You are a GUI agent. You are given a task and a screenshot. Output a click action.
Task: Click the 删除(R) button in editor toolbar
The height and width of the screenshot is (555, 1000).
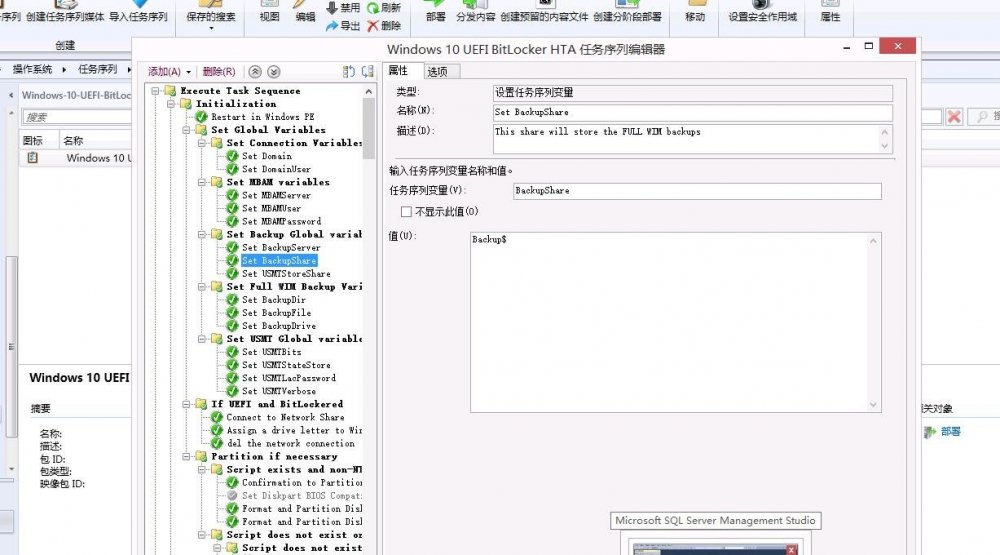[219, 71]
